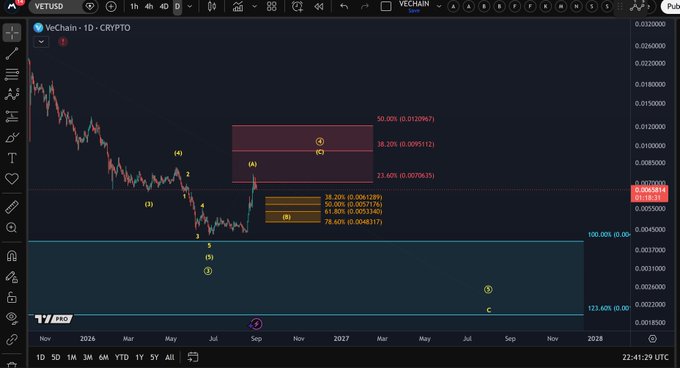680x368 pixels.
Task: Click the VeChain · 1D · CRYPTO title
Action: [88, 28]
